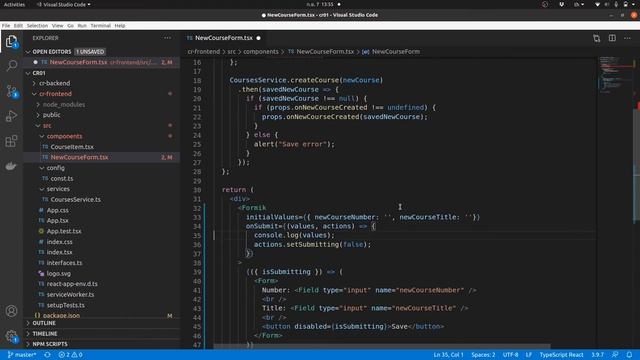Collapse the components folder

click(64, 136)
